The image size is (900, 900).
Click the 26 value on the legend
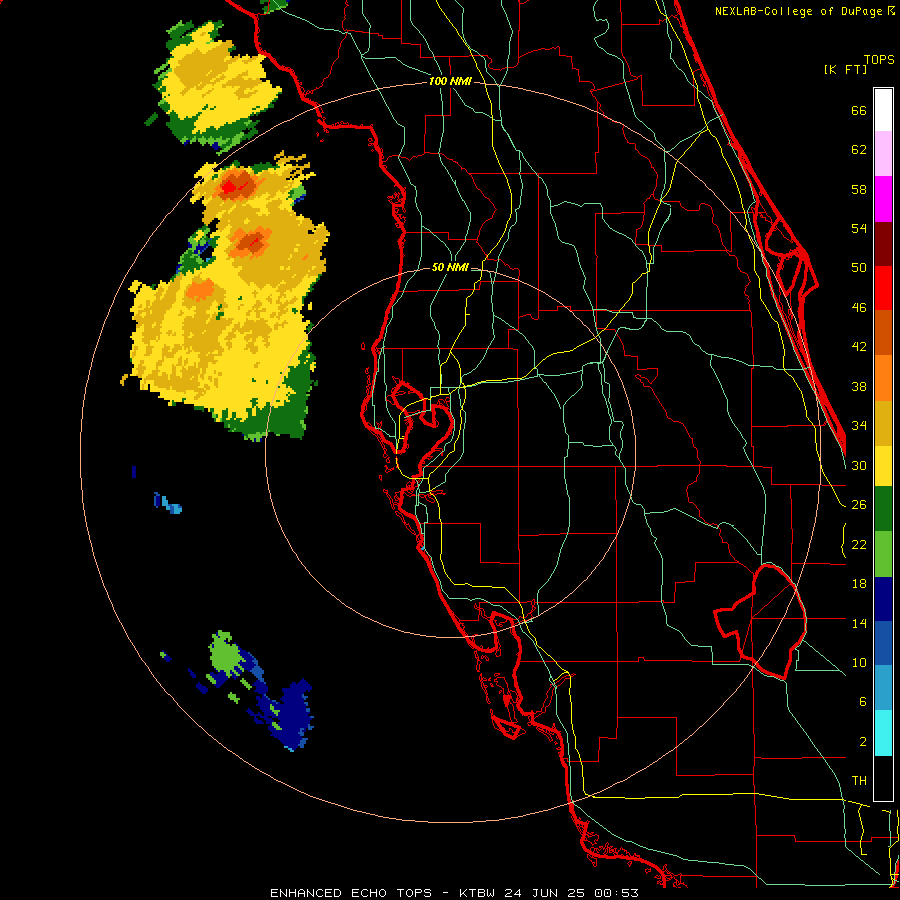click(x=859, y=505)
